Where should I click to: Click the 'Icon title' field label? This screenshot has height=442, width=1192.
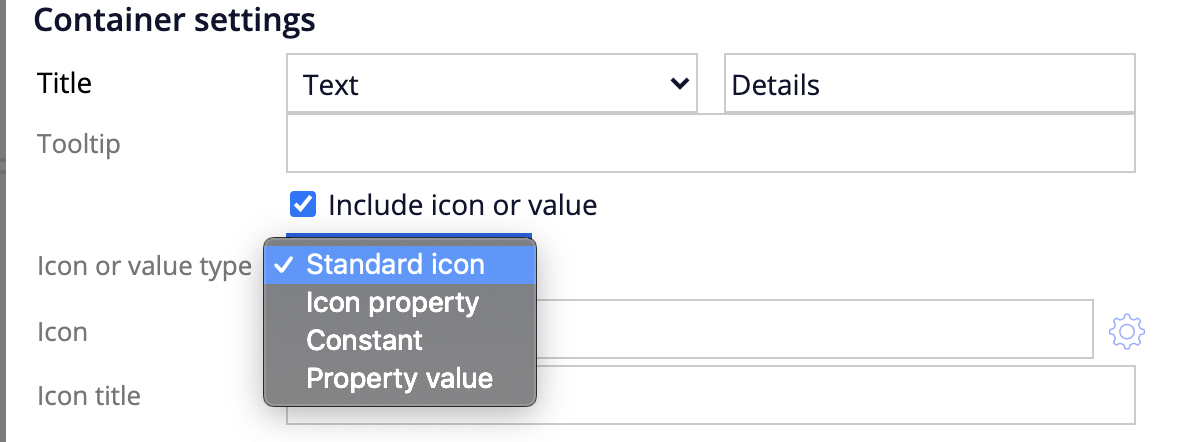point(89,396)
